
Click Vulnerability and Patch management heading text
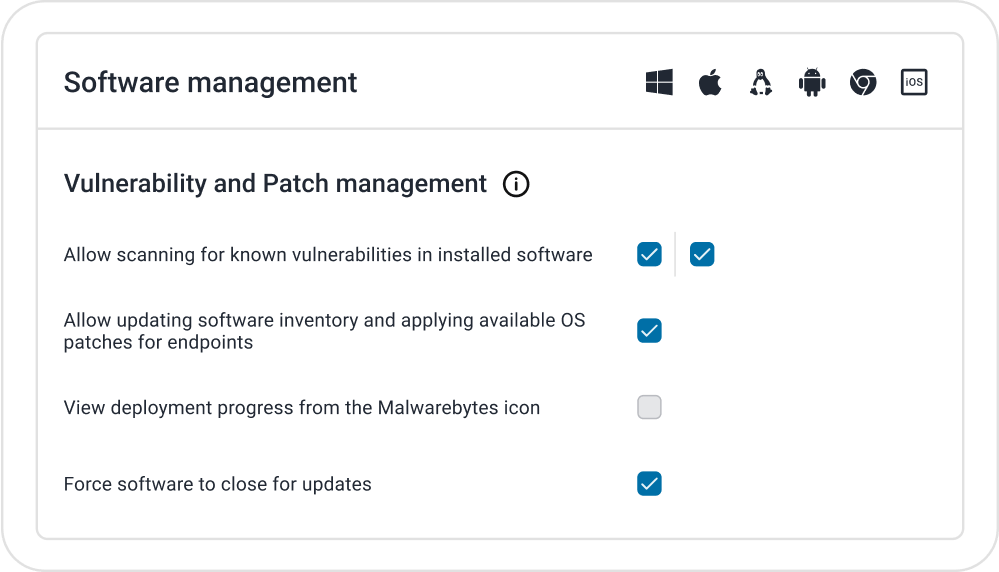click(275, 183)
